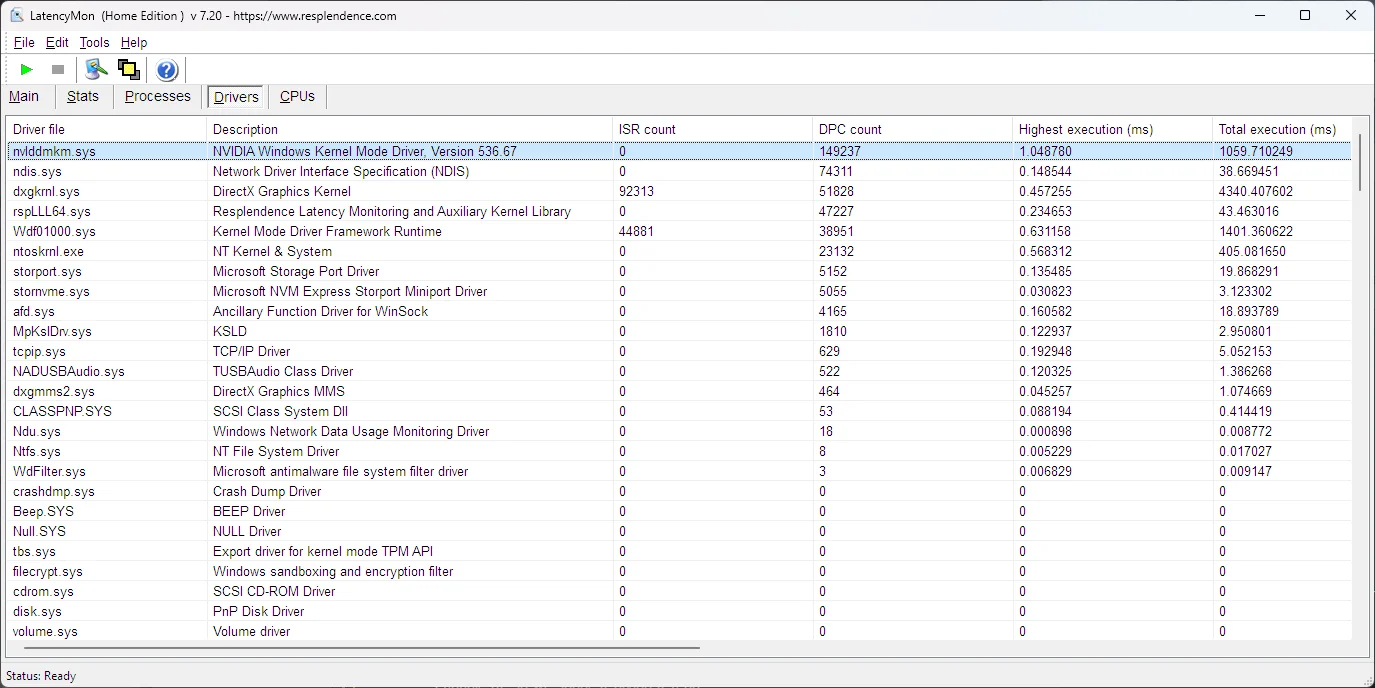Select the MpKslDrv.sys driver file name

tap(52, 331)
